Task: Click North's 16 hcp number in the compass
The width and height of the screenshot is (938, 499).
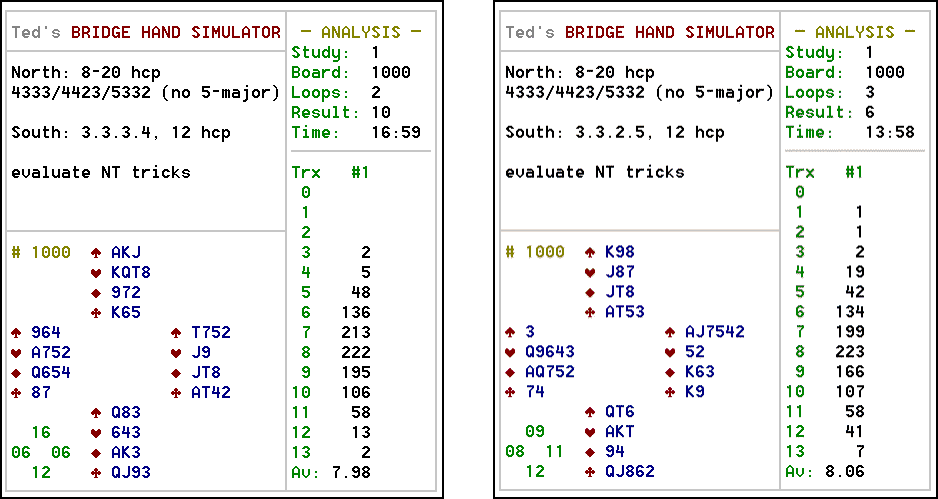Action: 41,432
